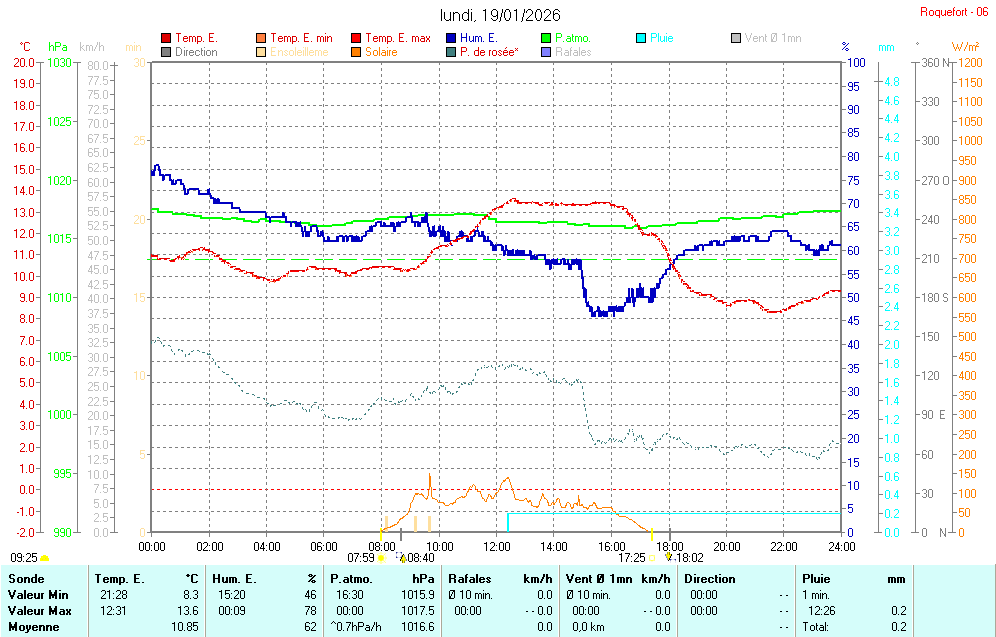Click the P. de rosée legend square
This screenshot has width=996, height=637.
click(451, 52)
